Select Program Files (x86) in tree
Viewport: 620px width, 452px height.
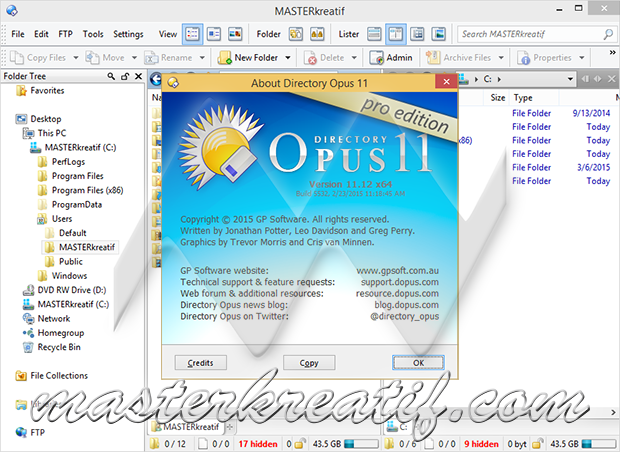click(87, 190)
